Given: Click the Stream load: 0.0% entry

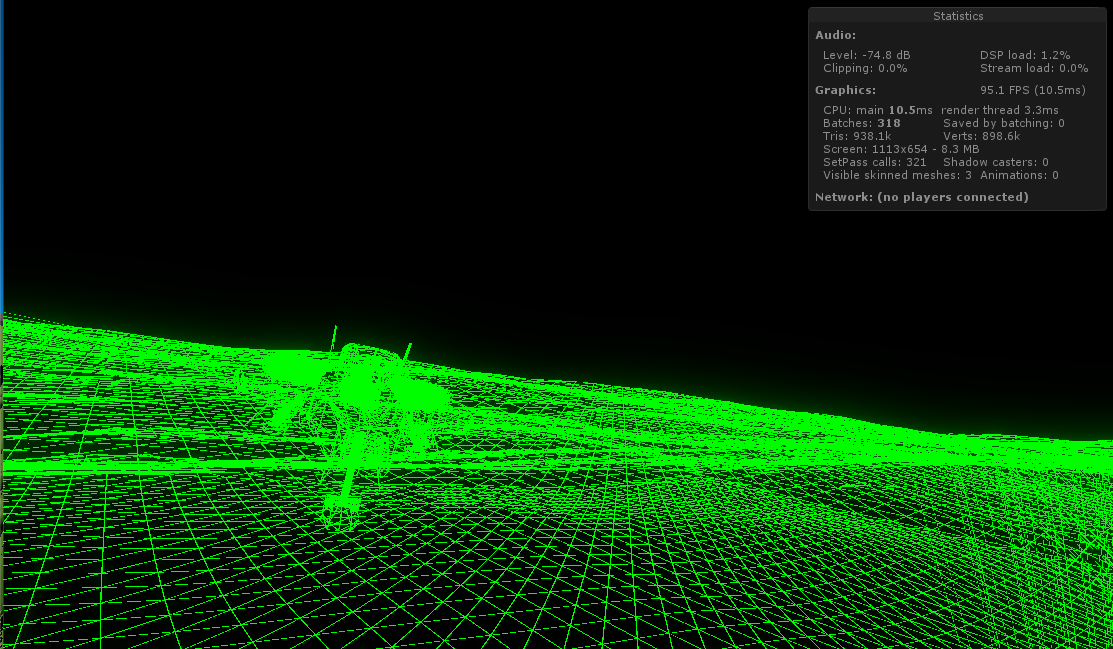Looking at the screenshot, I should click(x=1034, y=68).
